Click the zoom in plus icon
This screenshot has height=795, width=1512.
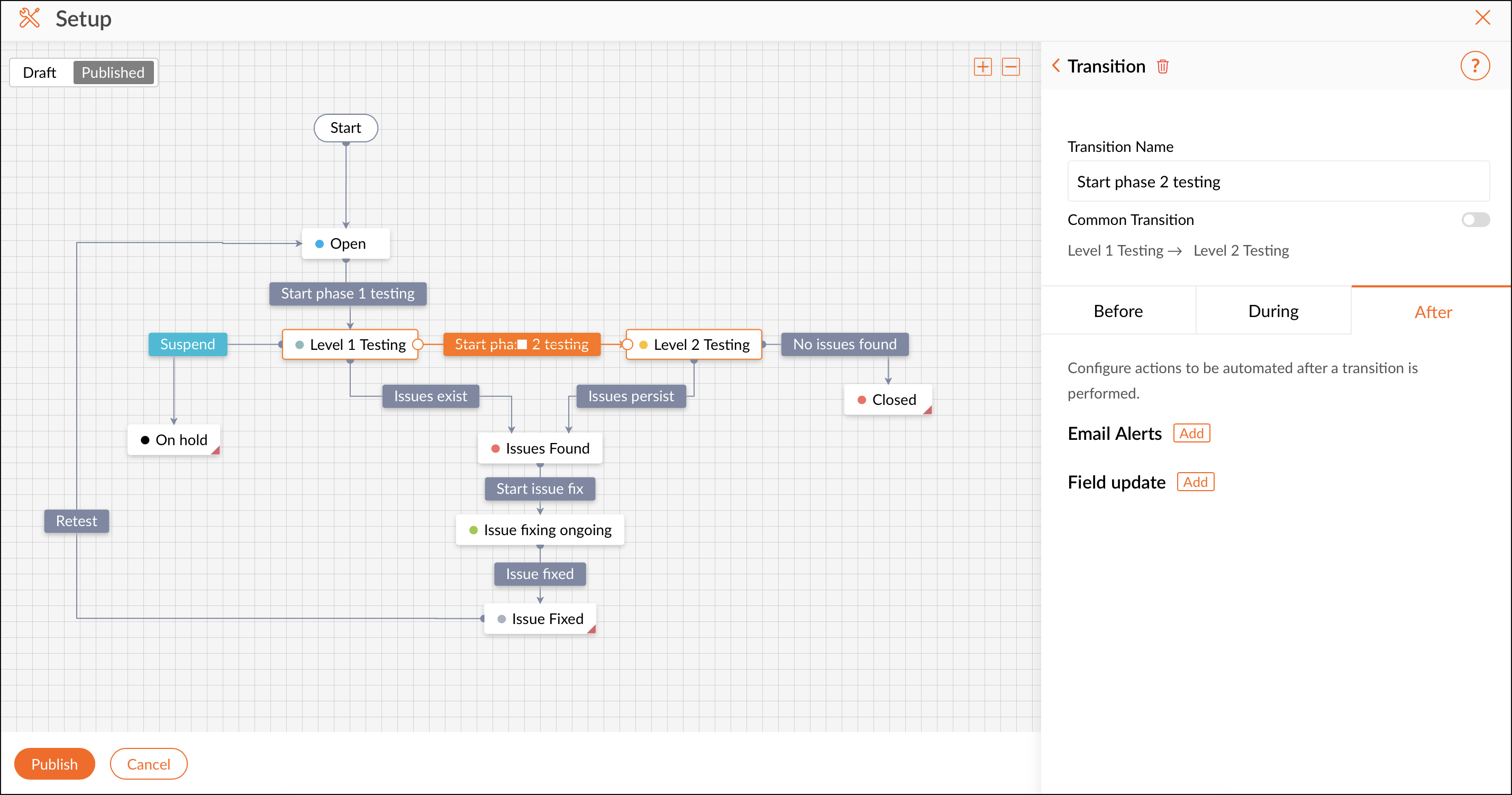[x=982, y=67]
